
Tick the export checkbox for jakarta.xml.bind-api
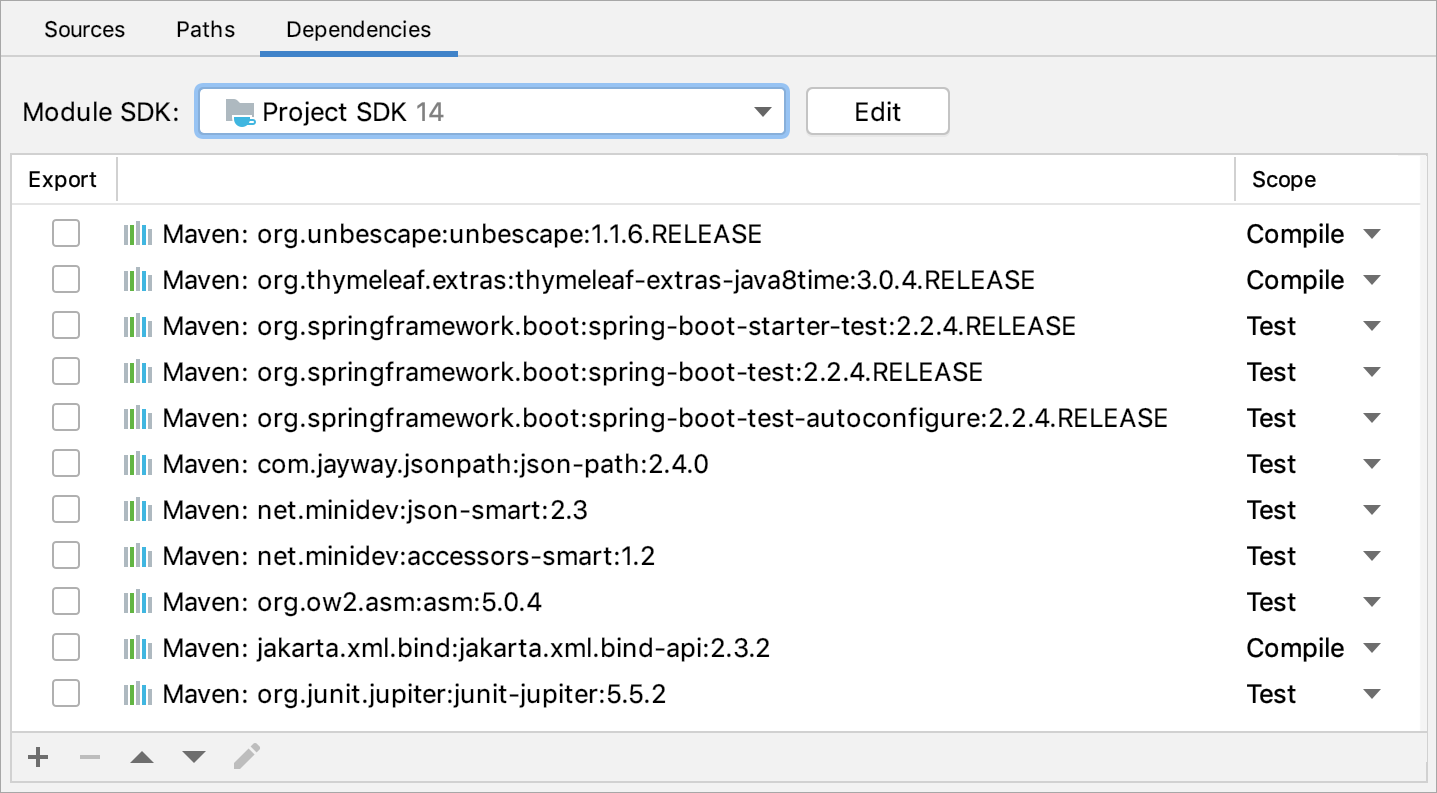[x=66, y=648]
